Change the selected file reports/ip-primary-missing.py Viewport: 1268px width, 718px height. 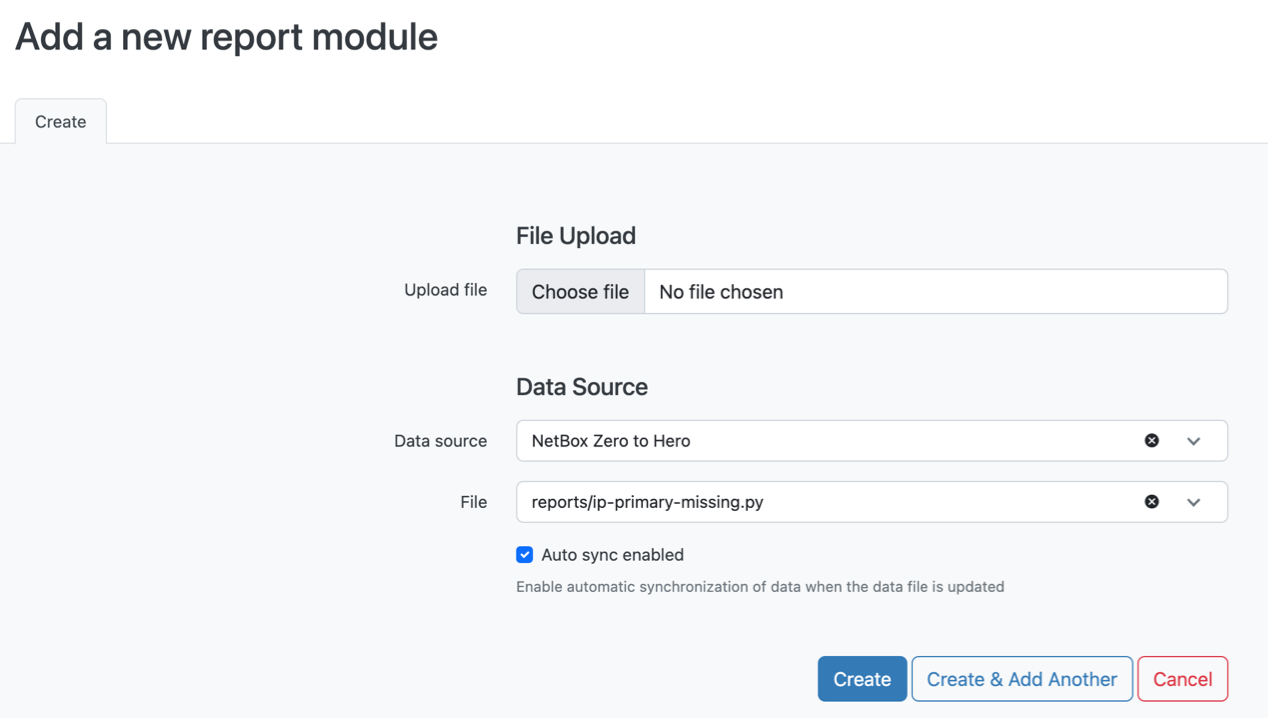click(800, 501)
